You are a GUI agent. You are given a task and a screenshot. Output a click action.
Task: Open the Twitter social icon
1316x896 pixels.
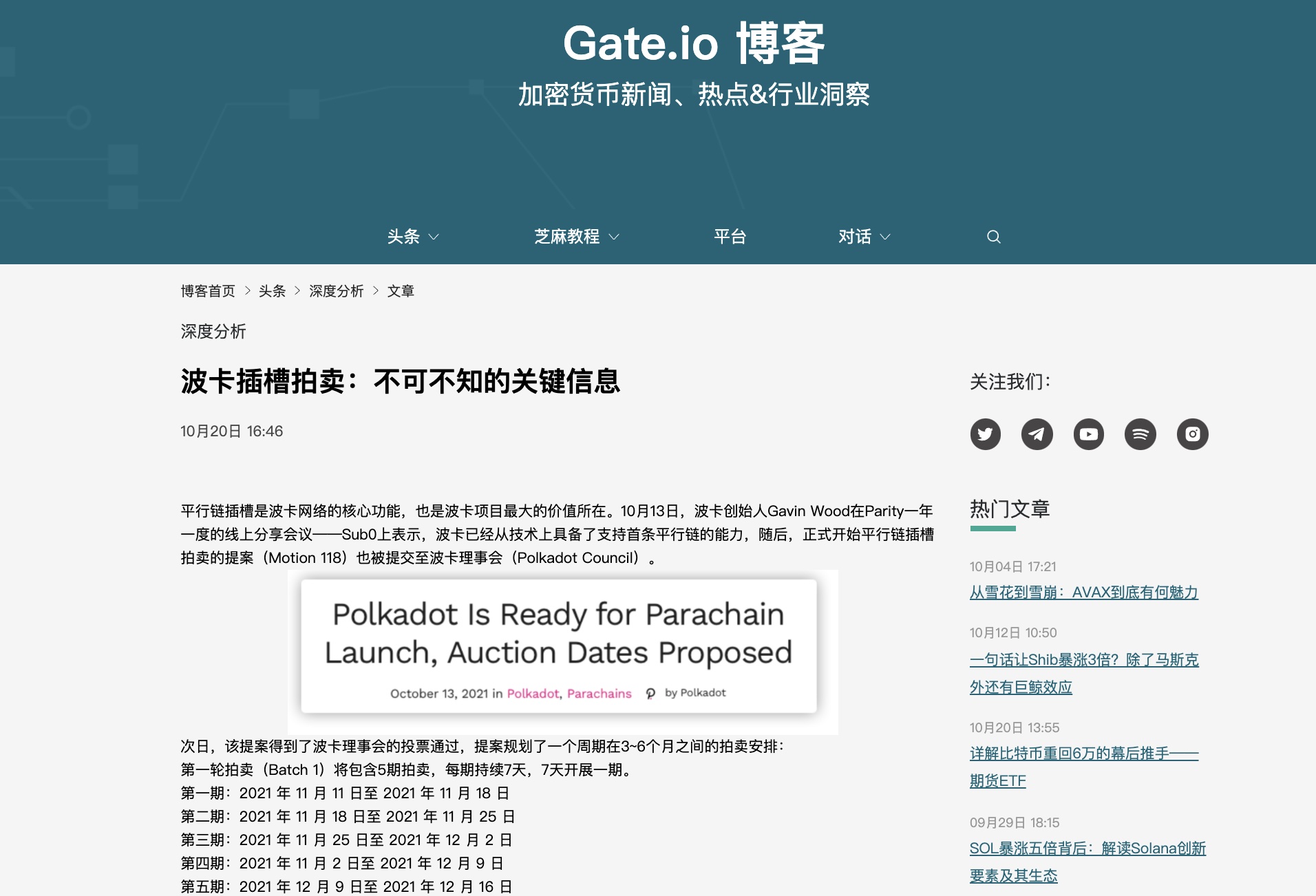tap(985, 434)
